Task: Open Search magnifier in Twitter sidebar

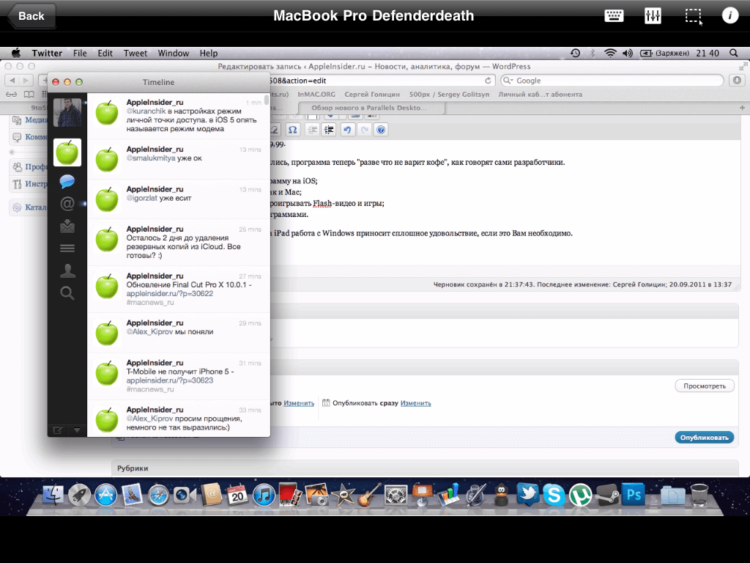Action: pos(67,293)
